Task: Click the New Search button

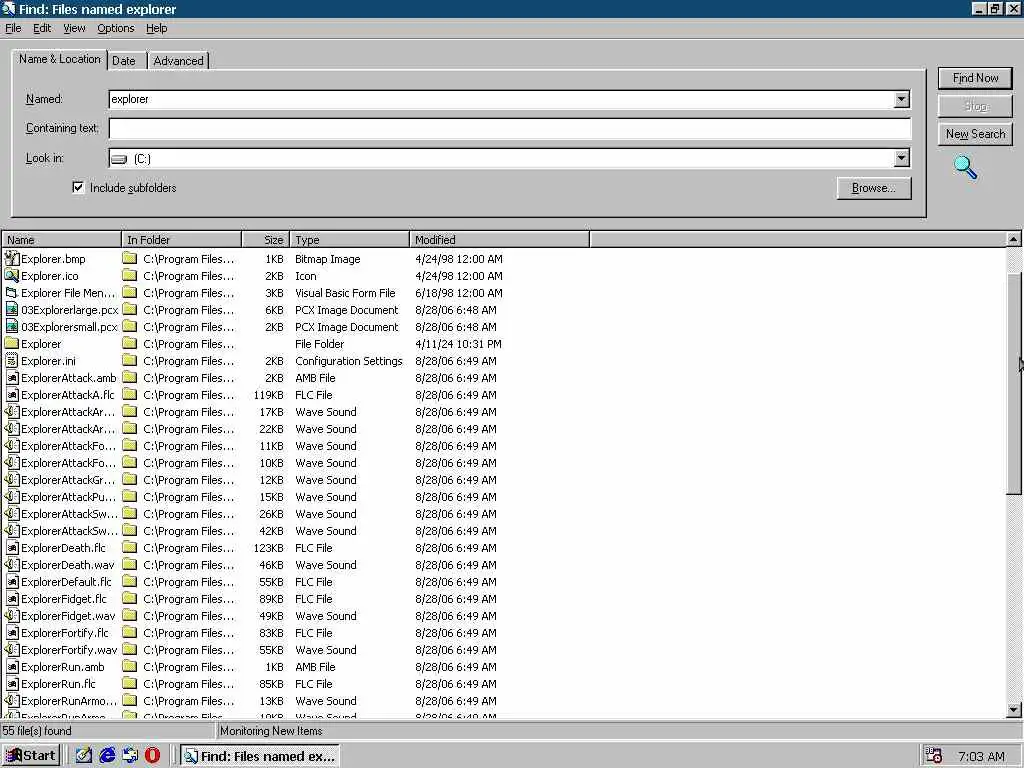Action: point(975,134)
